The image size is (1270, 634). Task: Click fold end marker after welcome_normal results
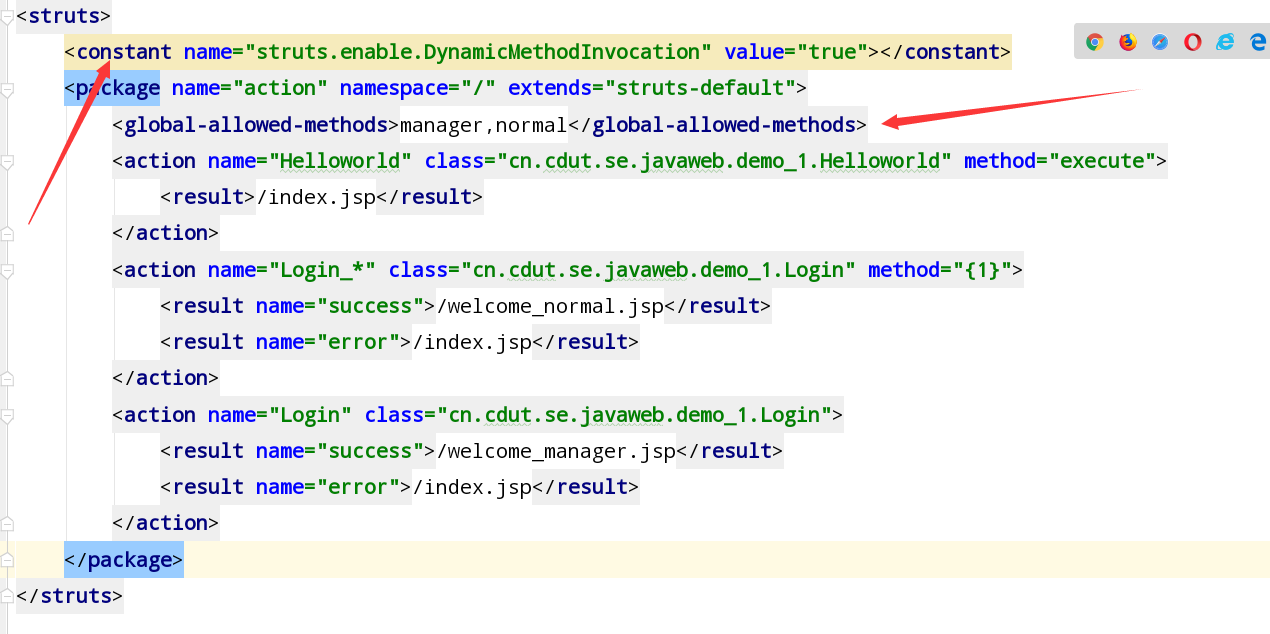pyautogui.click(x=7, y=378)
